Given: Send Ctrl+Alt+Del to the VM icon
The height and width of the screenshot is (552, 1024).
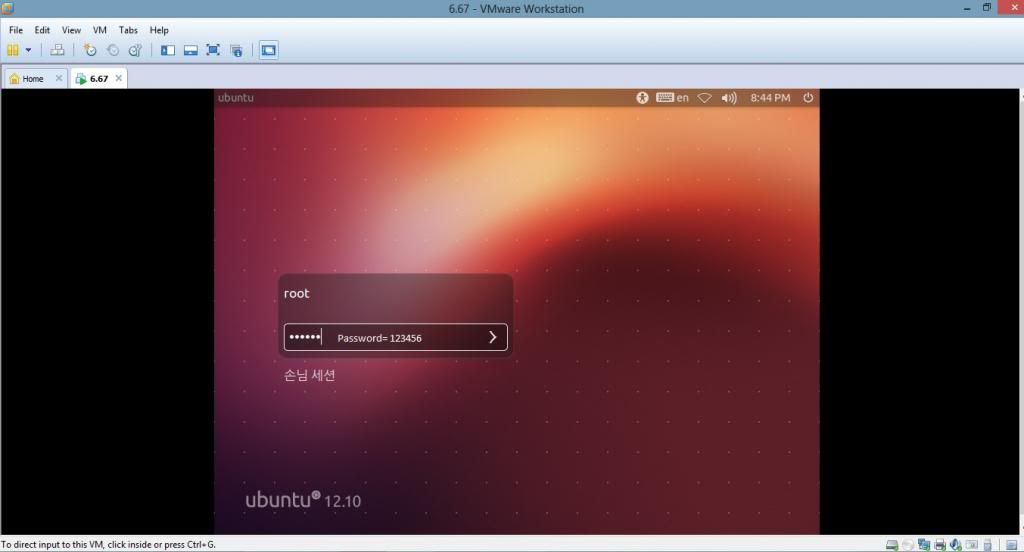Looking at the screenshot, I should click(x=57, y=50).
